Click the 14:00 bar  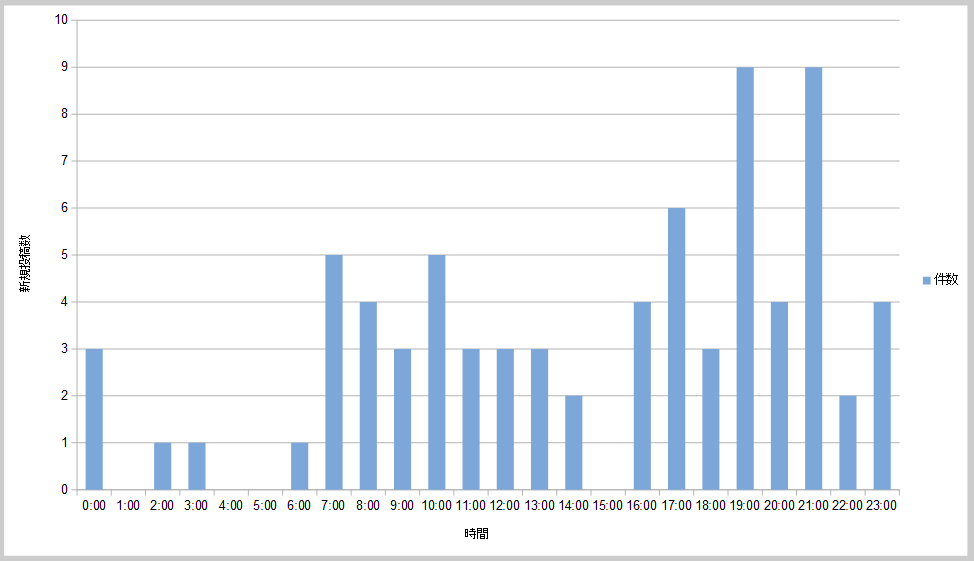(573, 443)
